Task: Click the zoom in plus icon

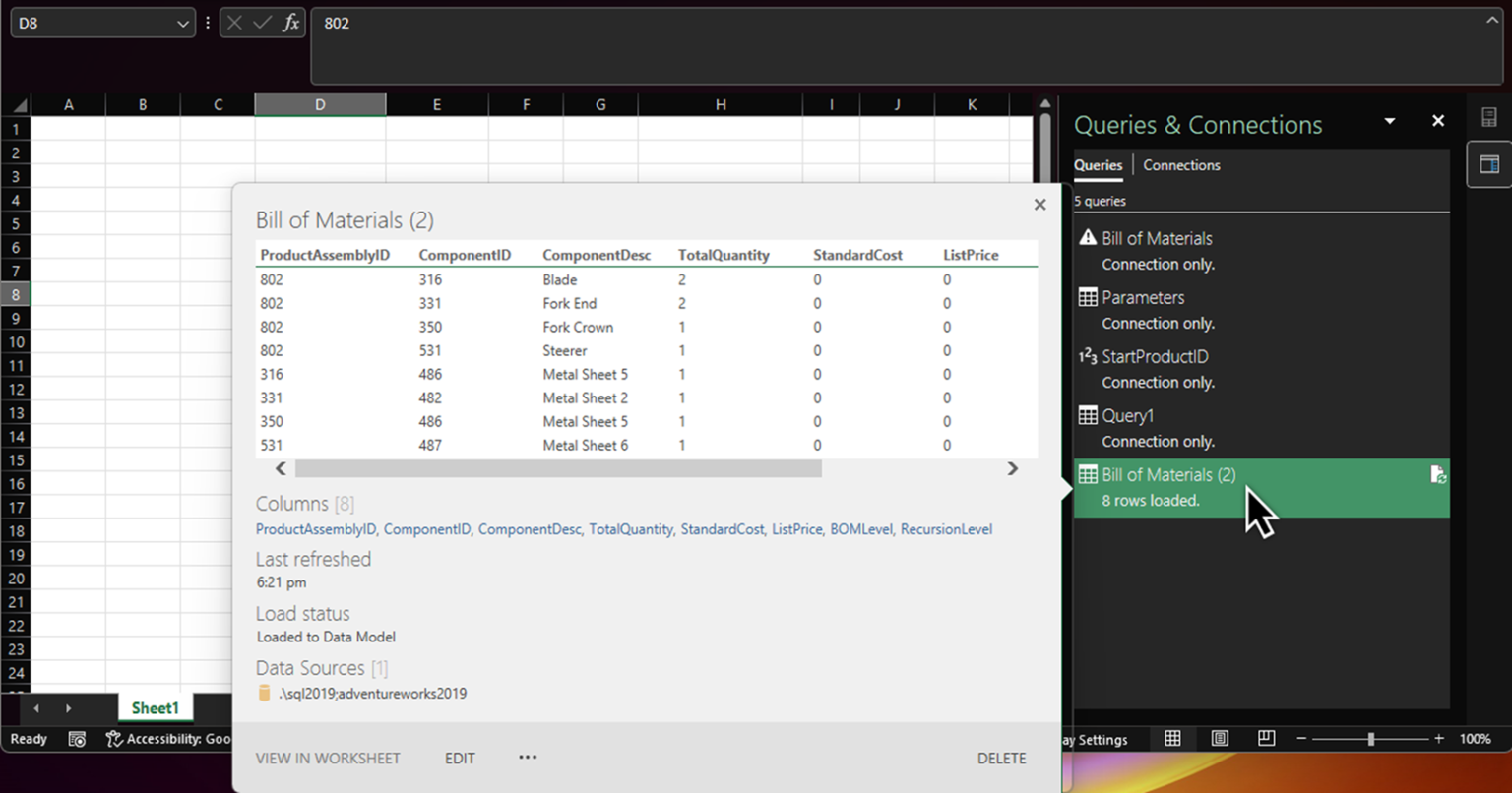Action: pos(1439,739)
